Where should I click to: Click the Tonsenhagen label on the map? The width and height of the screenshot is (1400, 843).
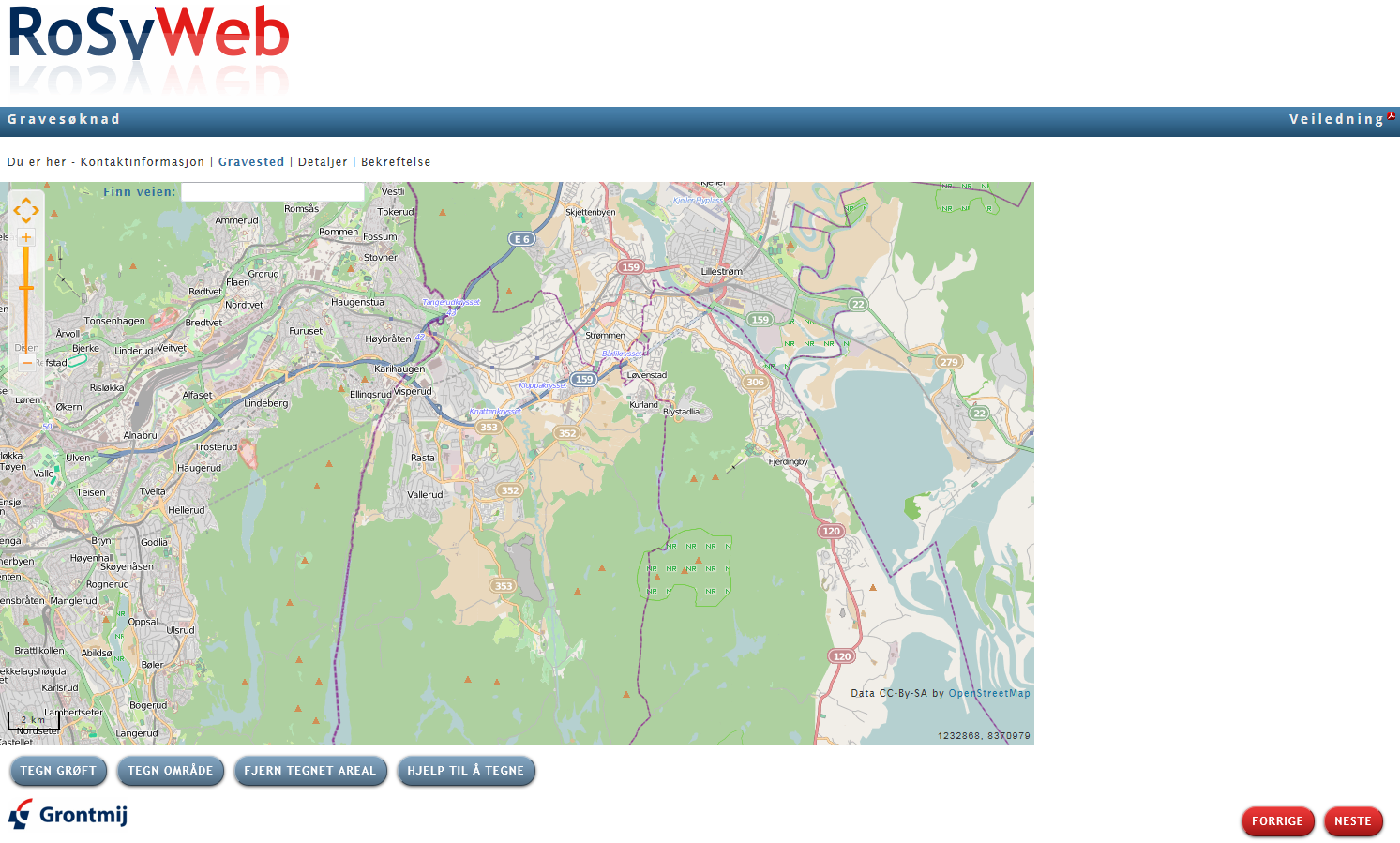click(114, 321)
